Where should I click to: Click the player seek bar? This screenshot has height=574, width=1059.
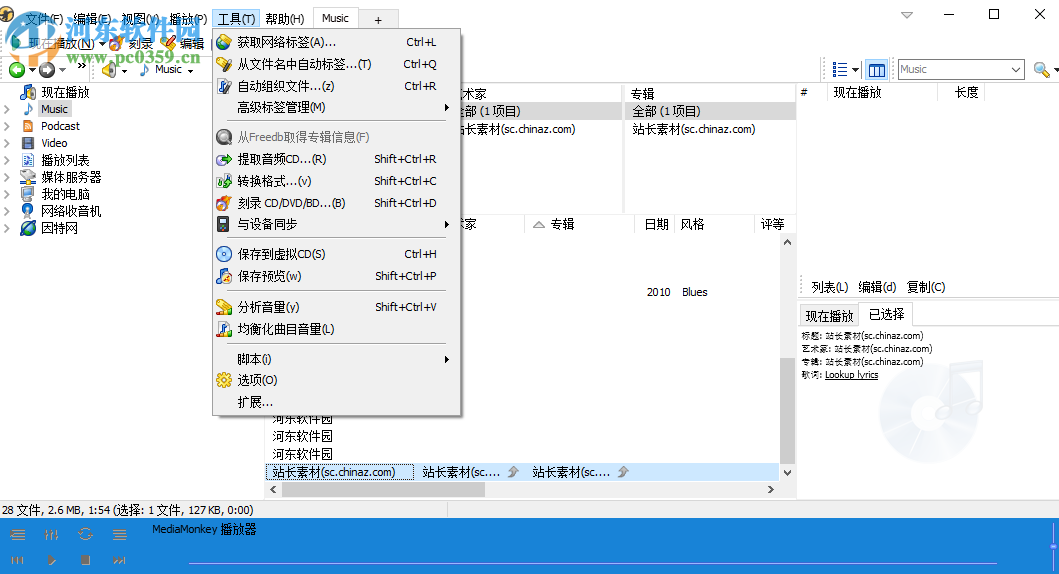tap(592, 563)
